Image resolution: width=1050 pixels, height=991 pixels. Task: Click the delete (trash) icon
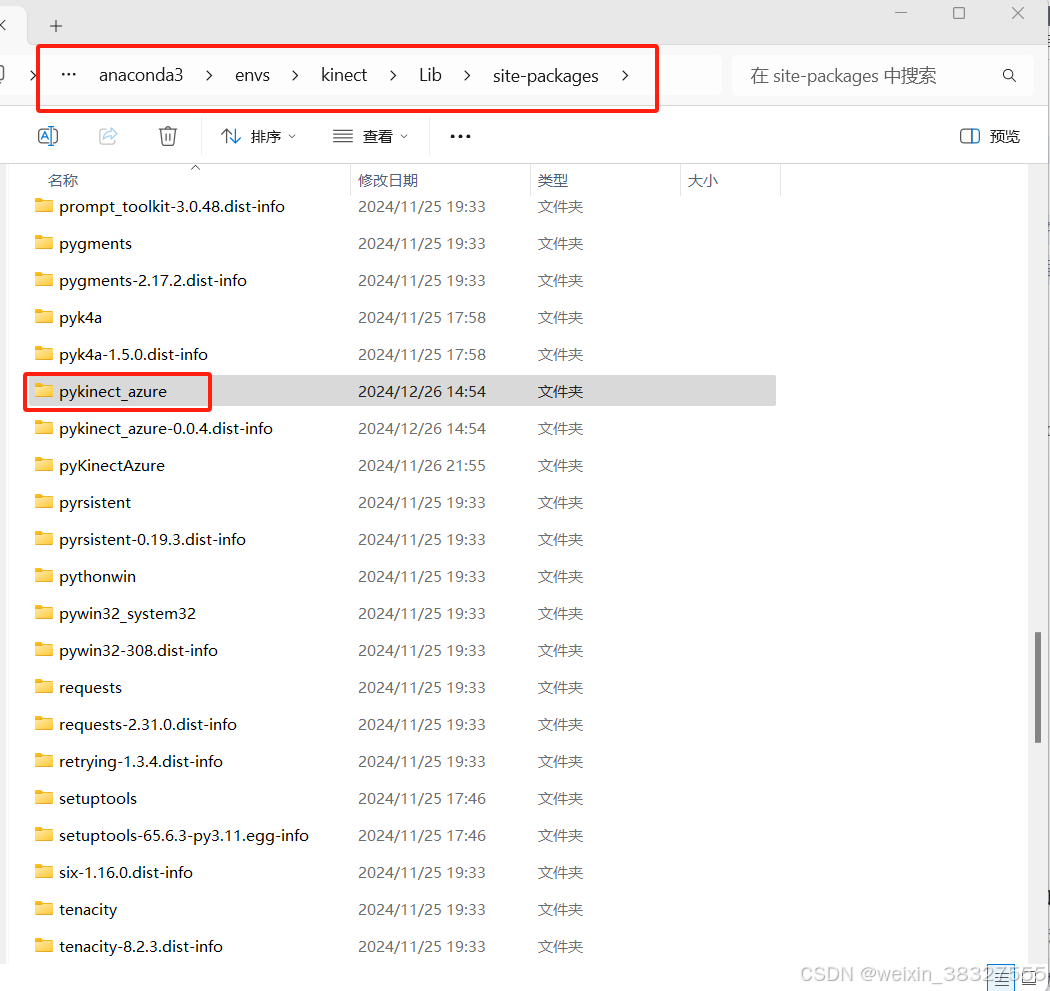tap(167, 135)
